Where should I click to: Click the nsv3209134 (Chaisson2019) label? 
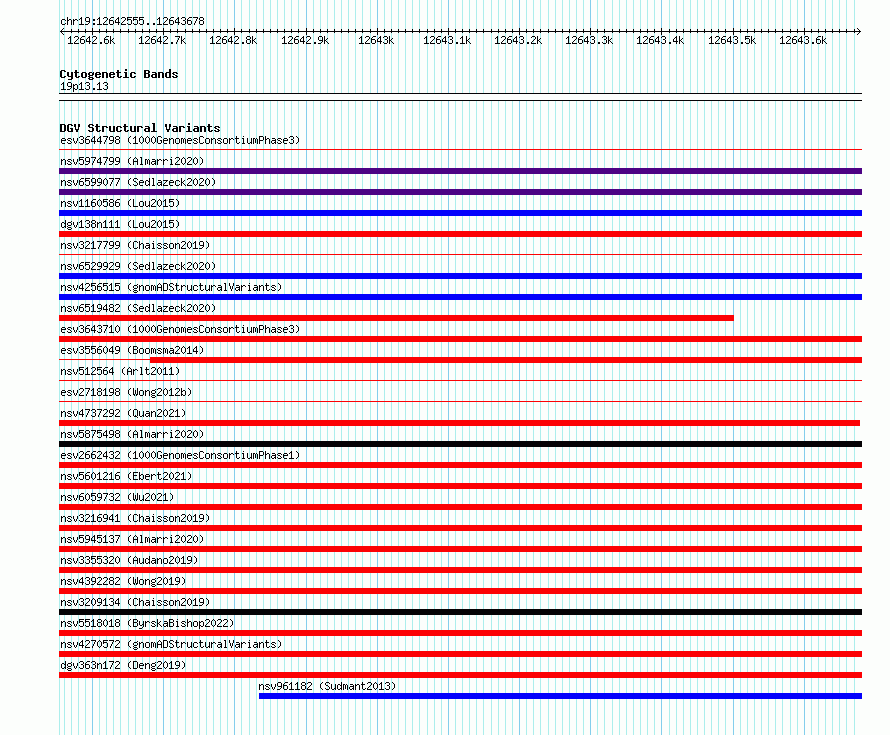[135, 602]
